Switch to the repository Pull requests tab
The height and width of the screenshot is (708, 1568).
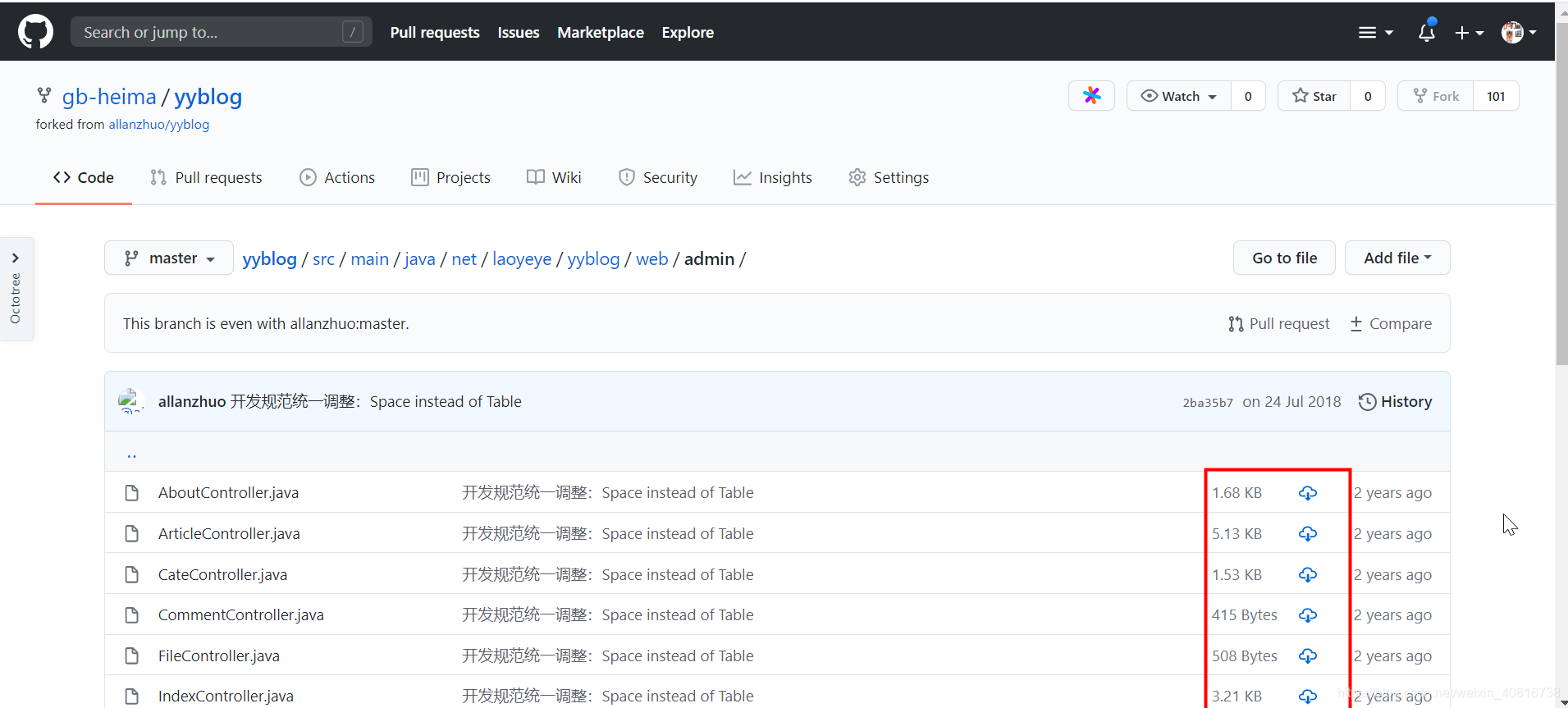pos(206,177)
